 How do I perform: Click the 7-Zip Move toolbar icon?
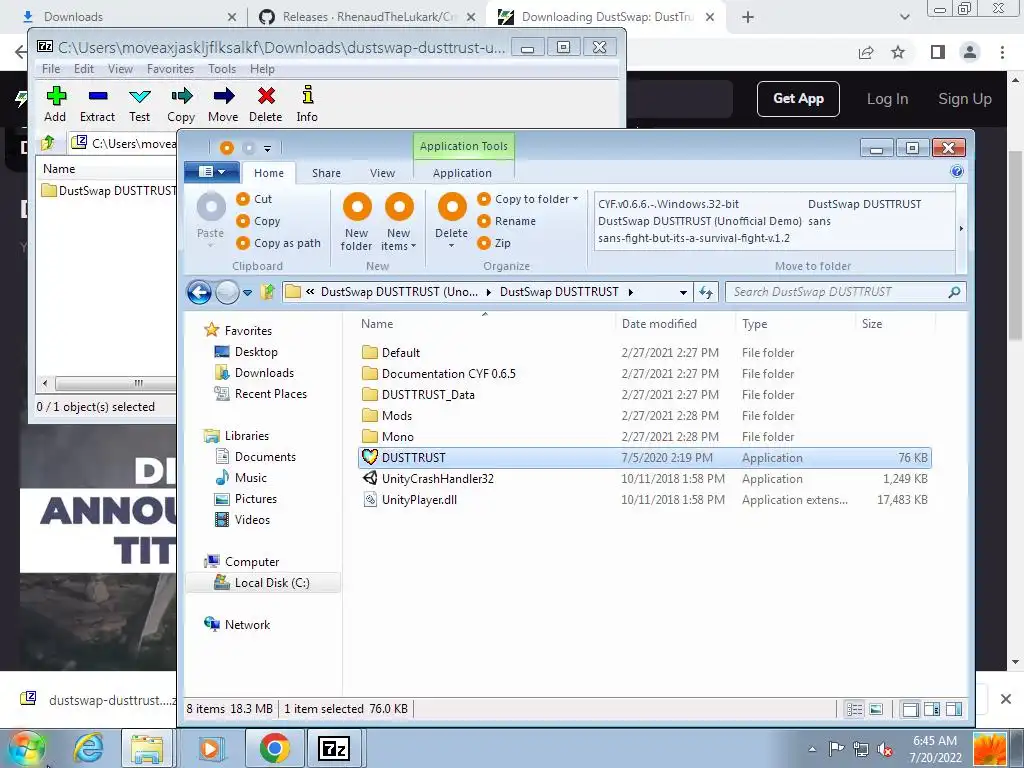coord(223,96)
